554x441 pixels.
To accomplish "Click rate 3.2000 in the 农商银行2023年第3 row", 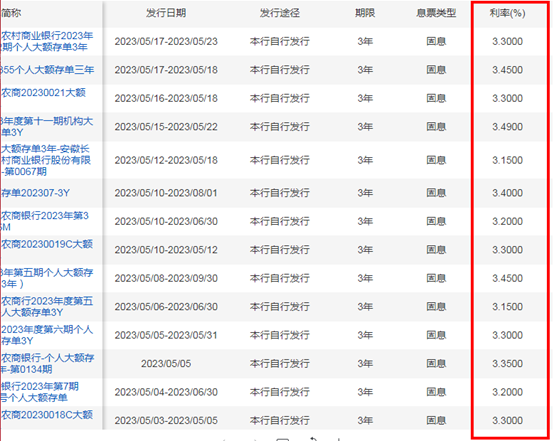I will 507,222.
